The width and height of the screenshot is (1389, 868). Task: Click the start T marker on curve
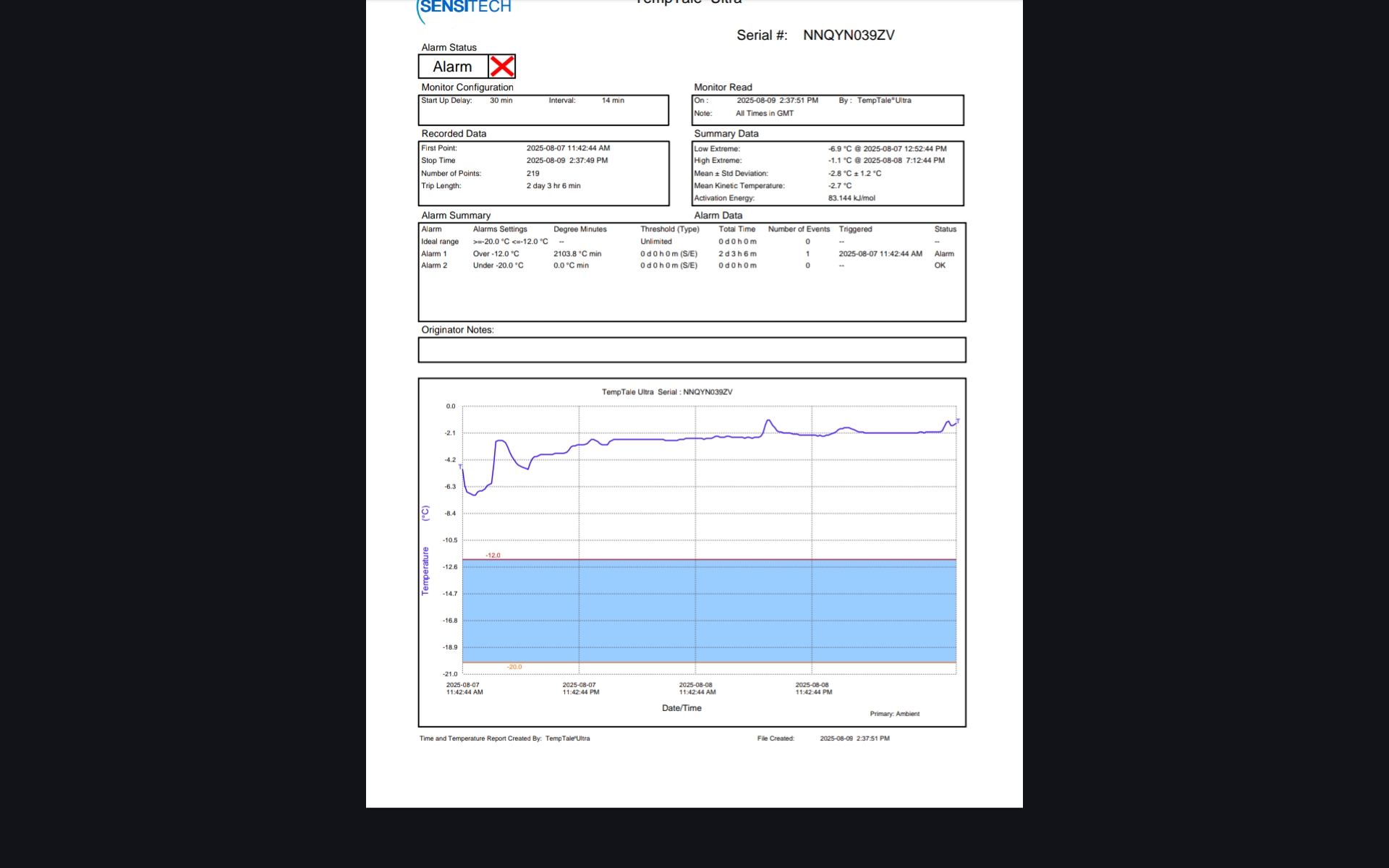point(460,467)
